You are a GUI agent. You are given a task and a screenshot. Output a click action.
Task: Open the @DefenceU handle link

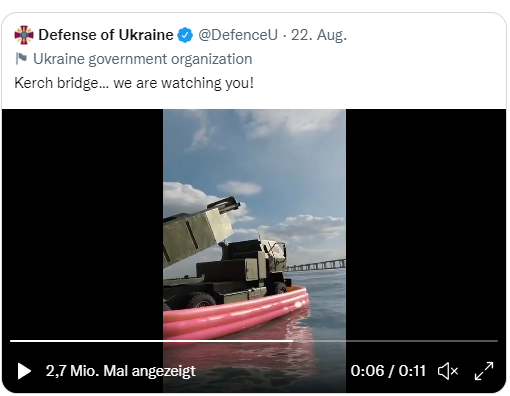point(238,35)
